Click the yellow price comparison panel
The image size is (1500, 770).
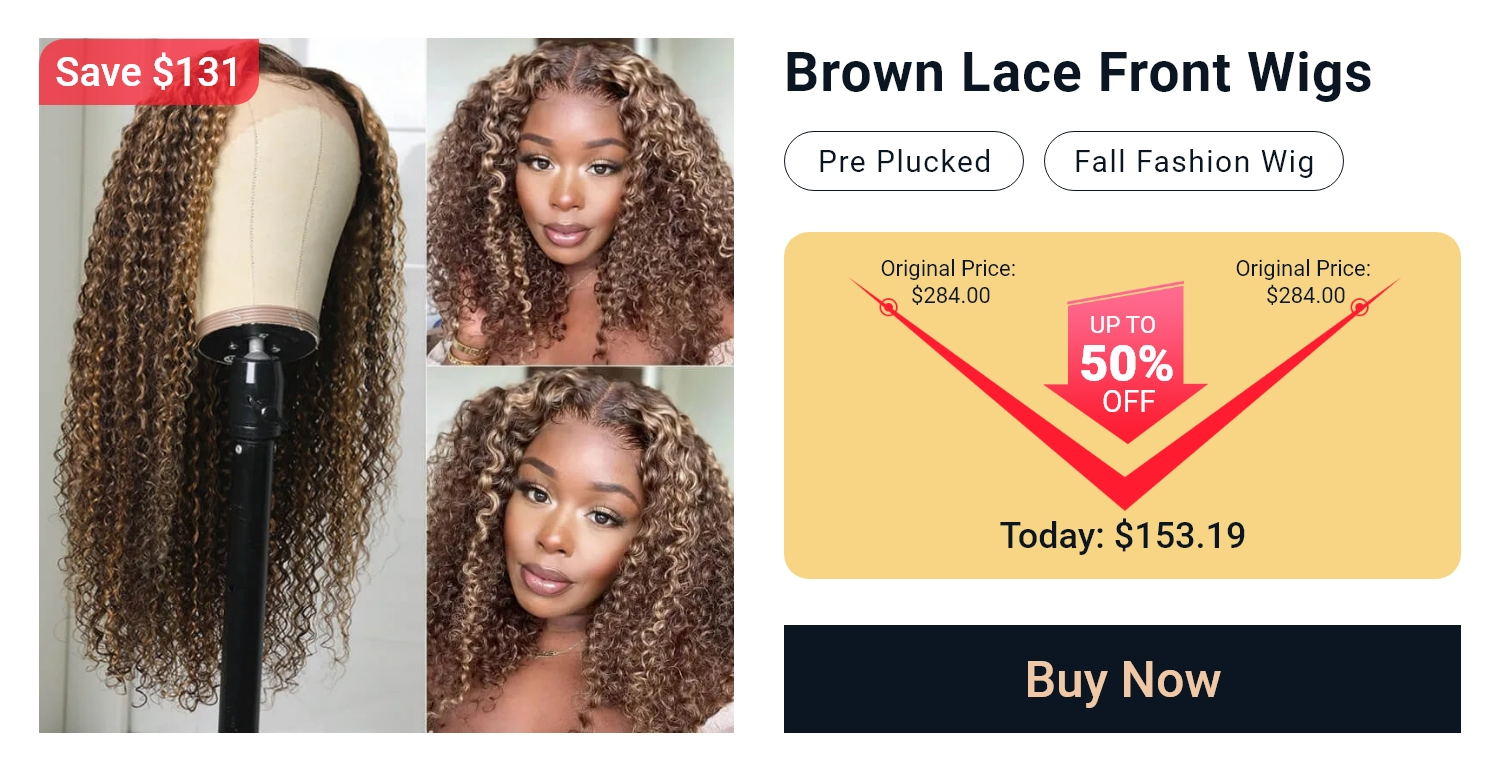(x=1122, y=405)
